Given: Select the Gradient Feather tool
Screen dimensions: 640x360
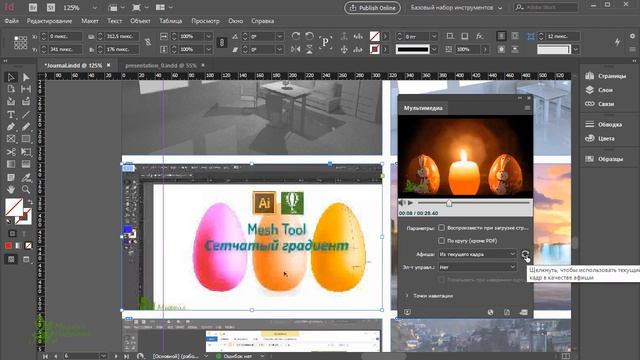Looking at the screenshot, I should [26, 164].
